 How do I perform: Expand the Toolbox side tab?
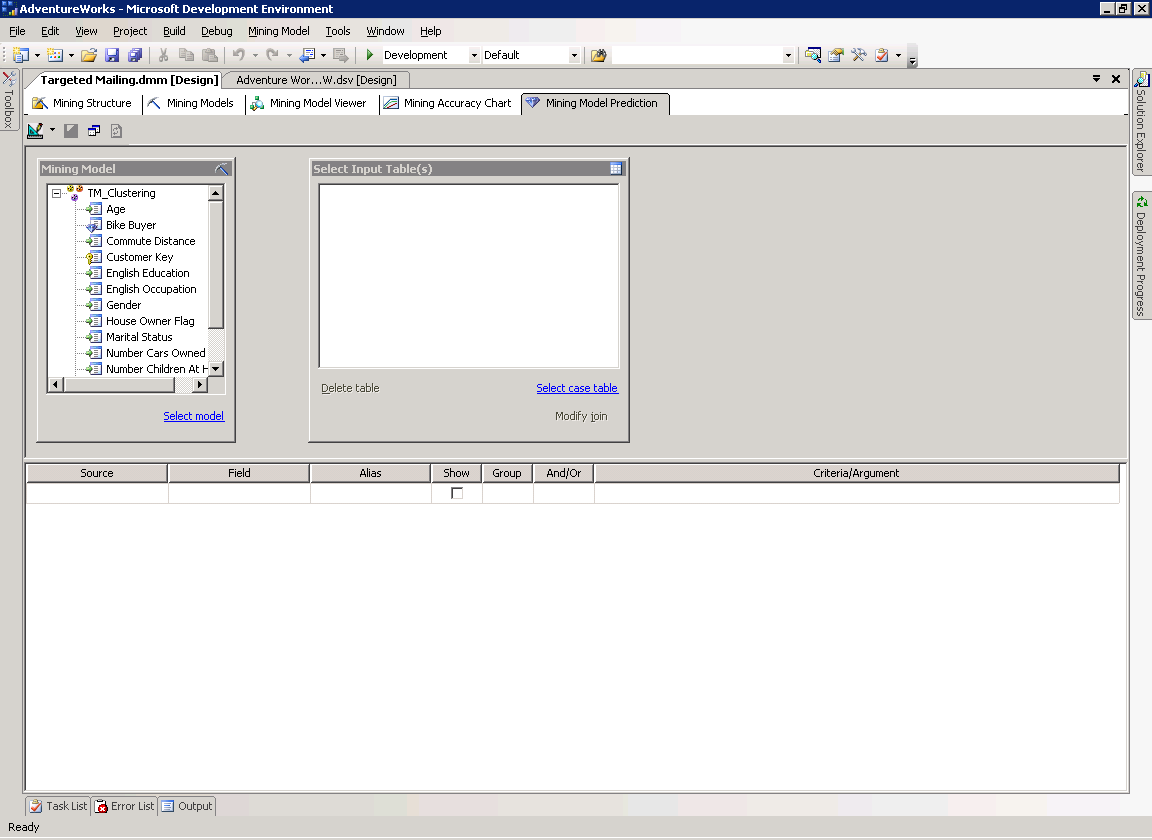[x=9, y=101]
